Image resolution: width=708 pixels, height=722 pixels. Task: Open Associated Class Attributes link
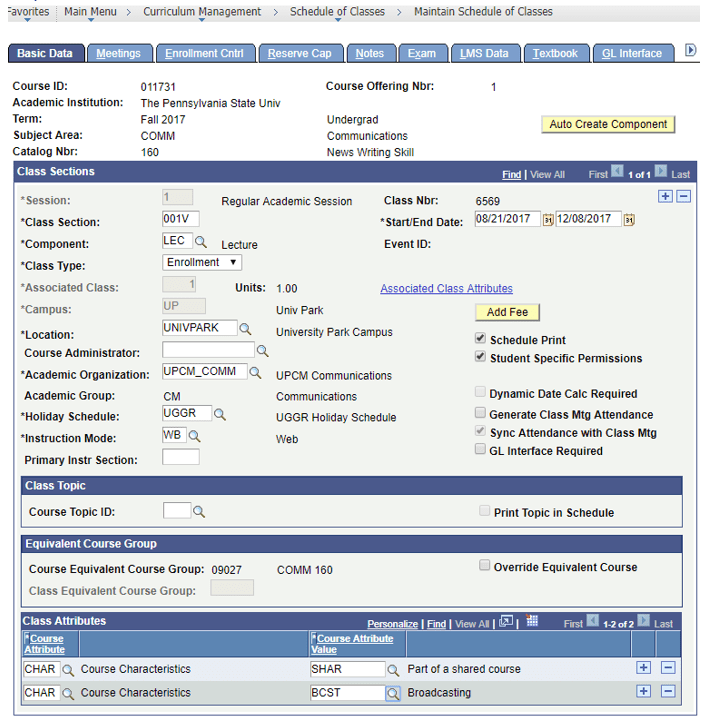click(447, 289)
